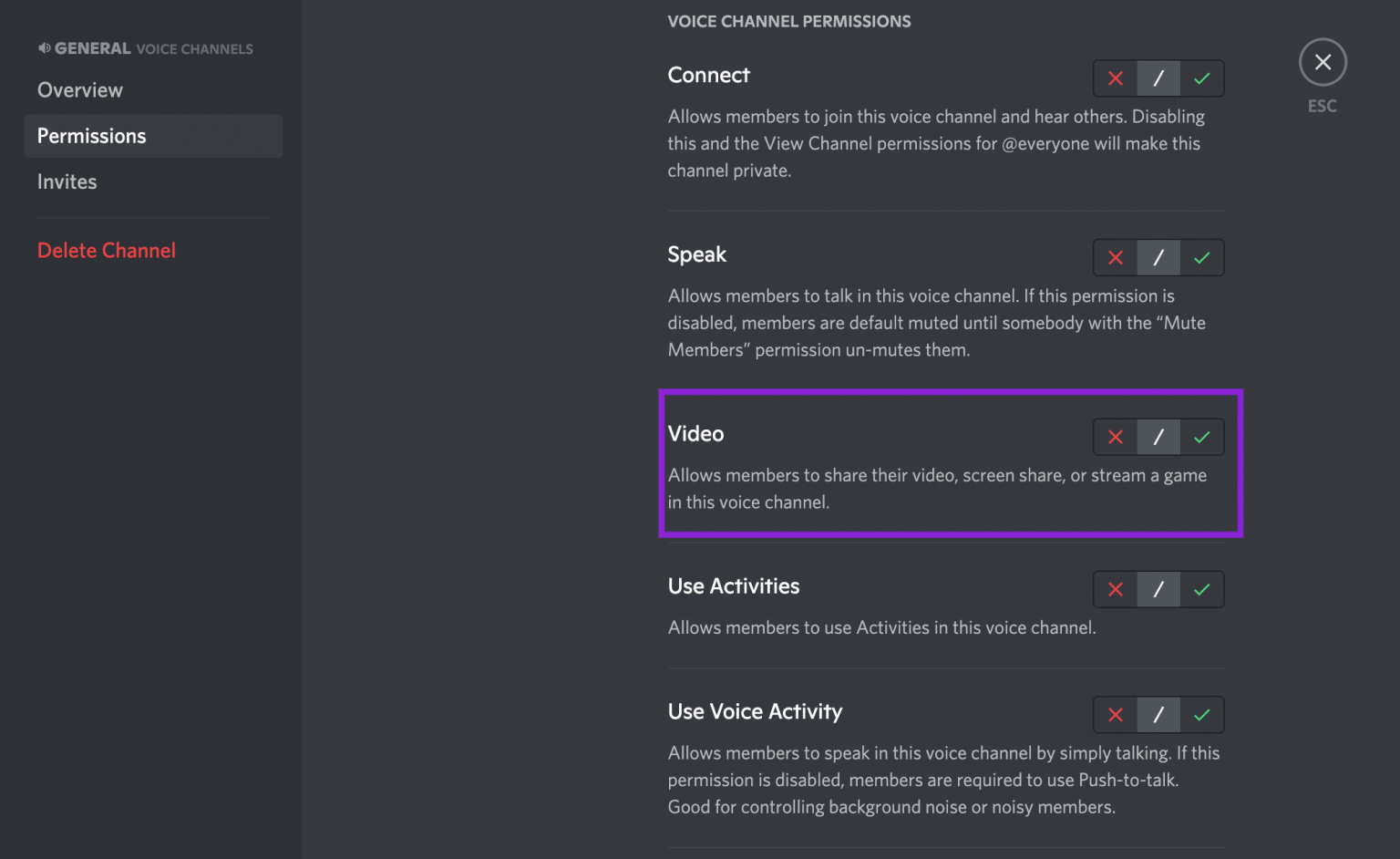
Task: Set Use Voice Activity to default slash state
Action: tap(1158, 715)
